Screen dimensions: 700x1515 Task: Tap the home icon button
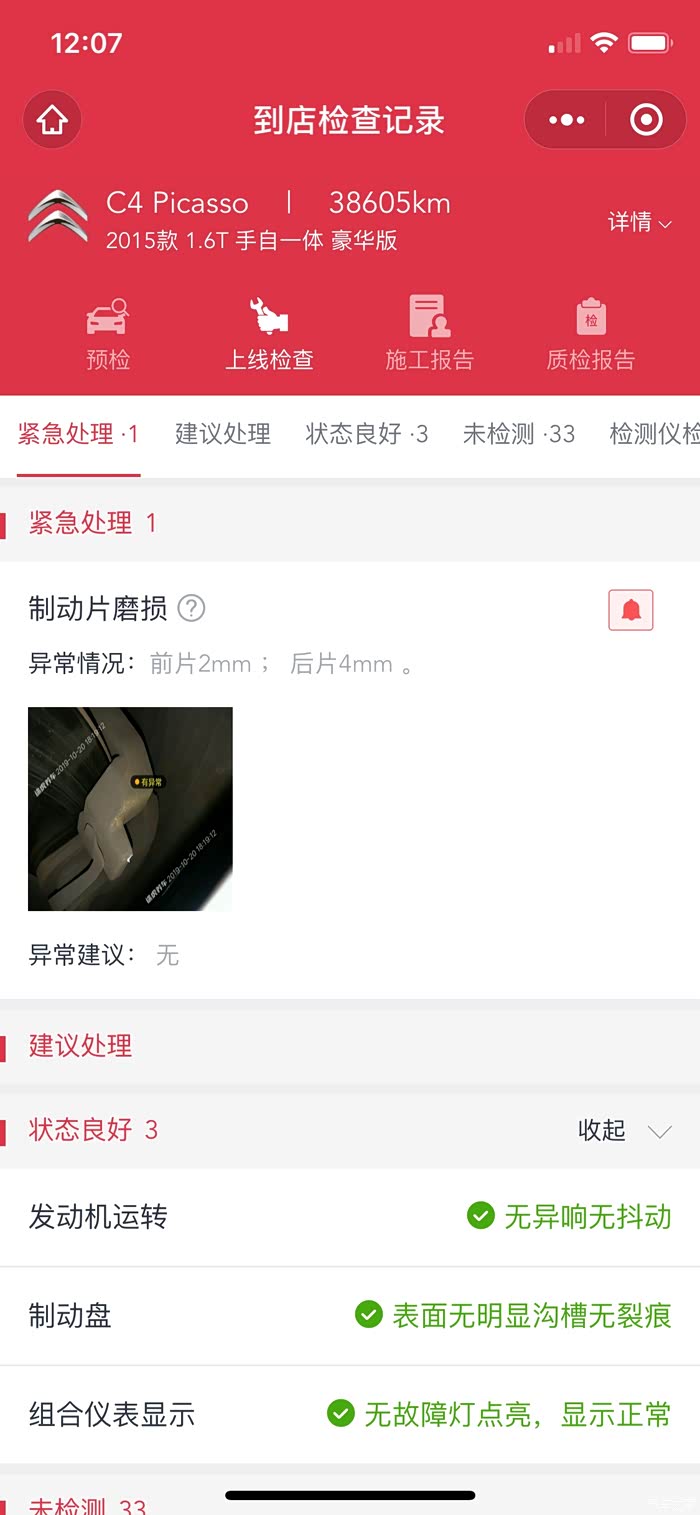[52, 121]
